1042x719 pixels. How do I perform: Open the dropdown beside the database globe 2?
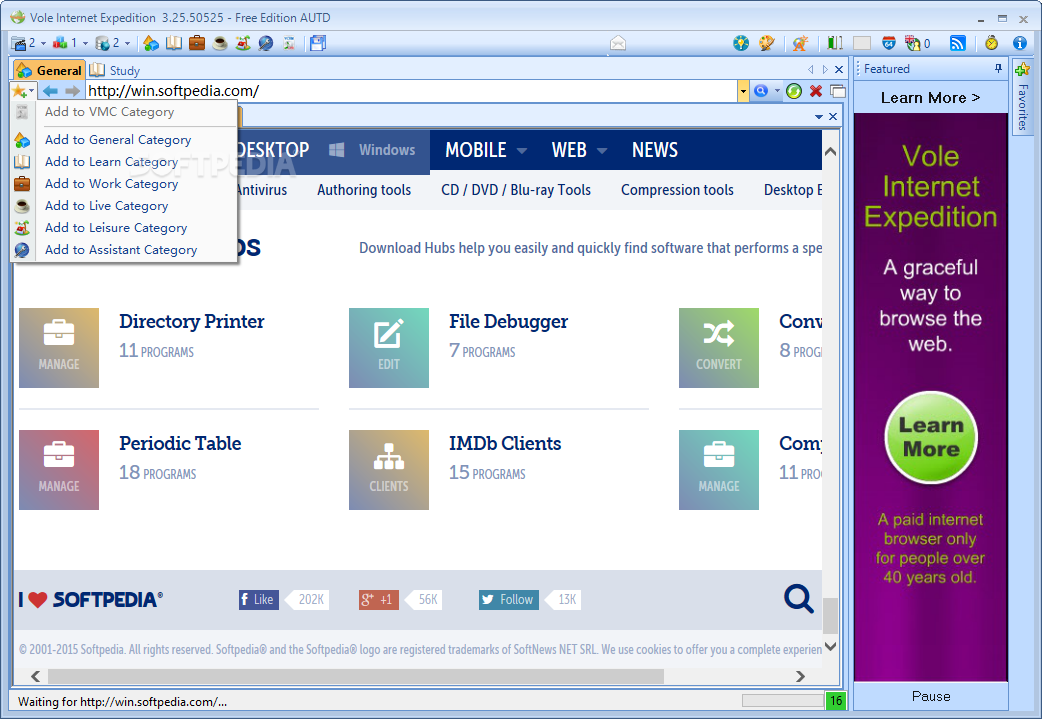tap(128, 44)
